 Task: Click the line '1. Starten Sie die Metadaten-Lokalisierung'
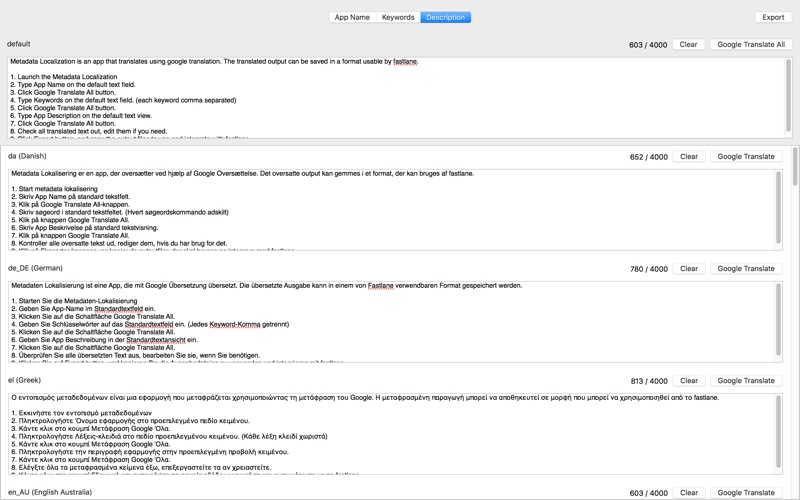74,302
